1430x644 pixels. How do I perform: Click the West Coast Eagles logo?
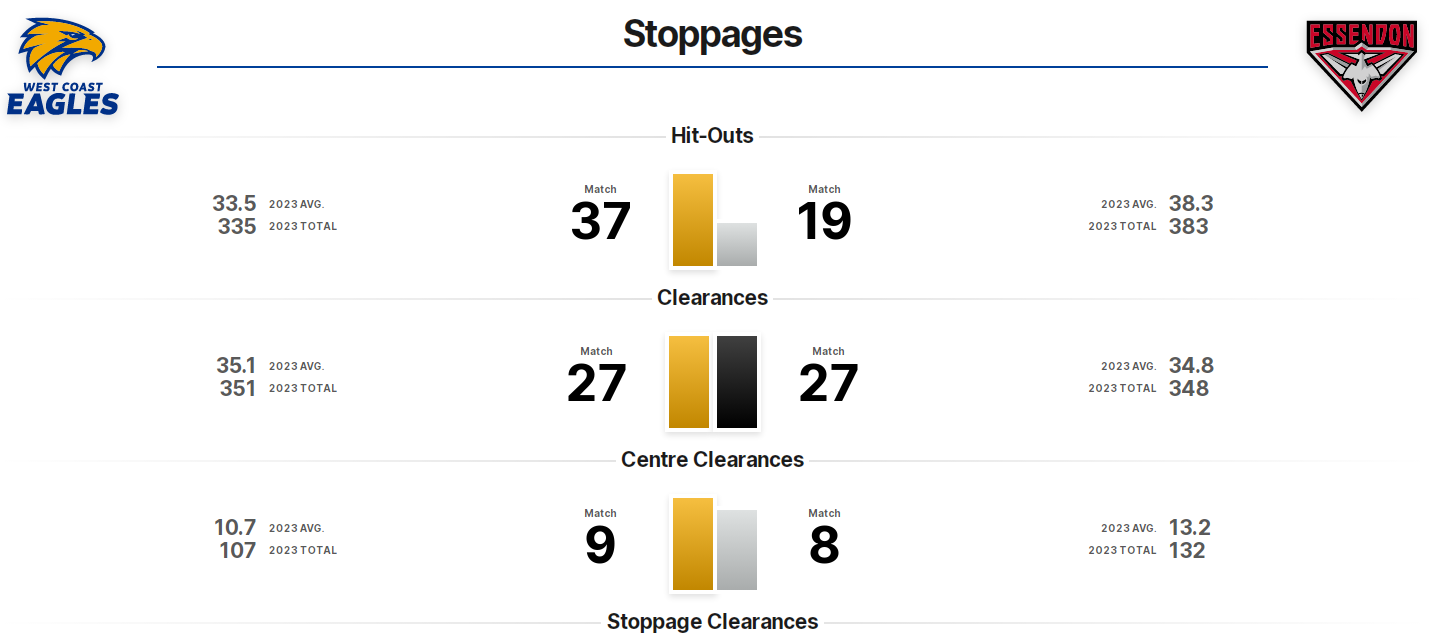(63, 67)
